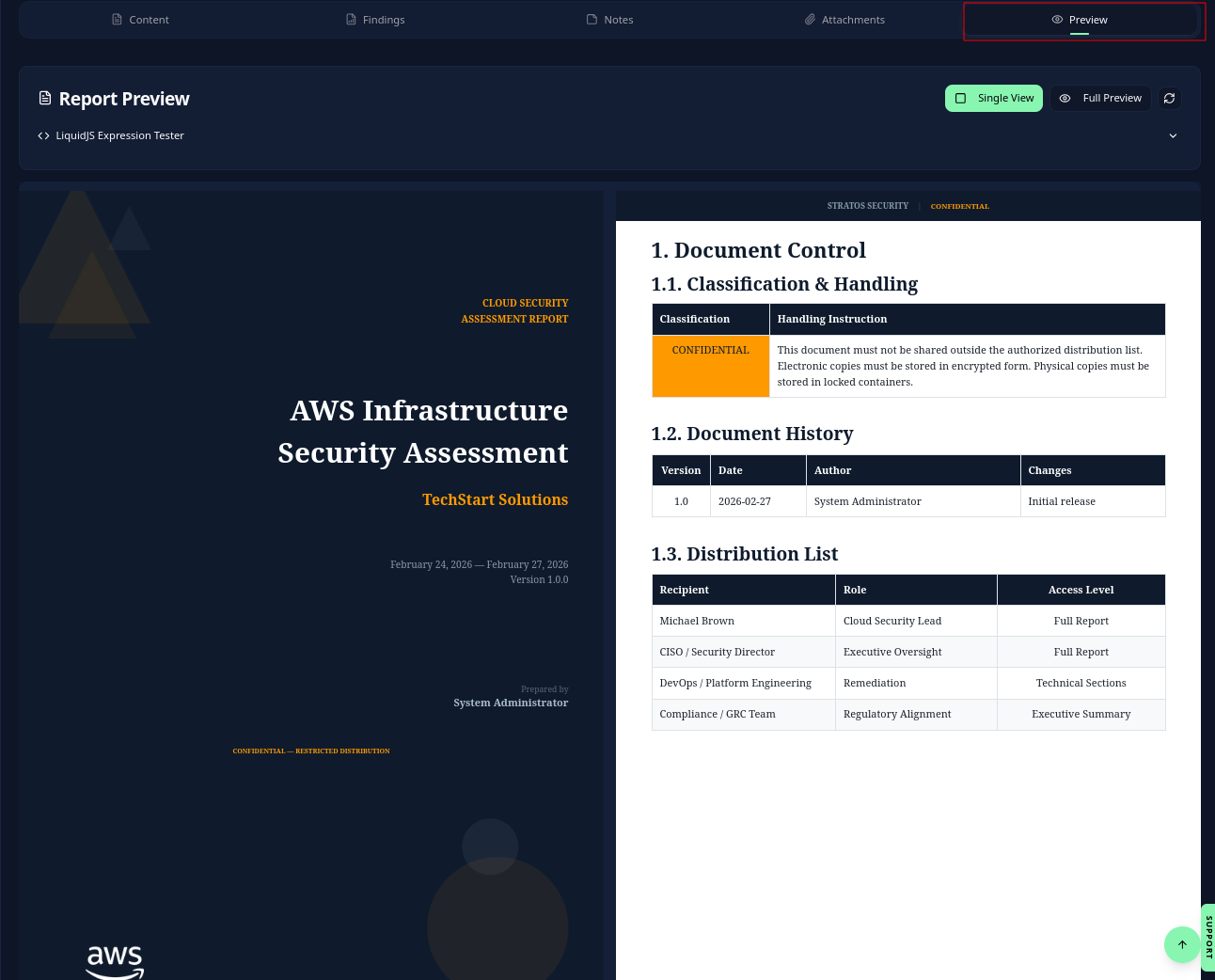
Task: Switch to the Findings tab
Action: pyautogui.click(x=375, y=20)
